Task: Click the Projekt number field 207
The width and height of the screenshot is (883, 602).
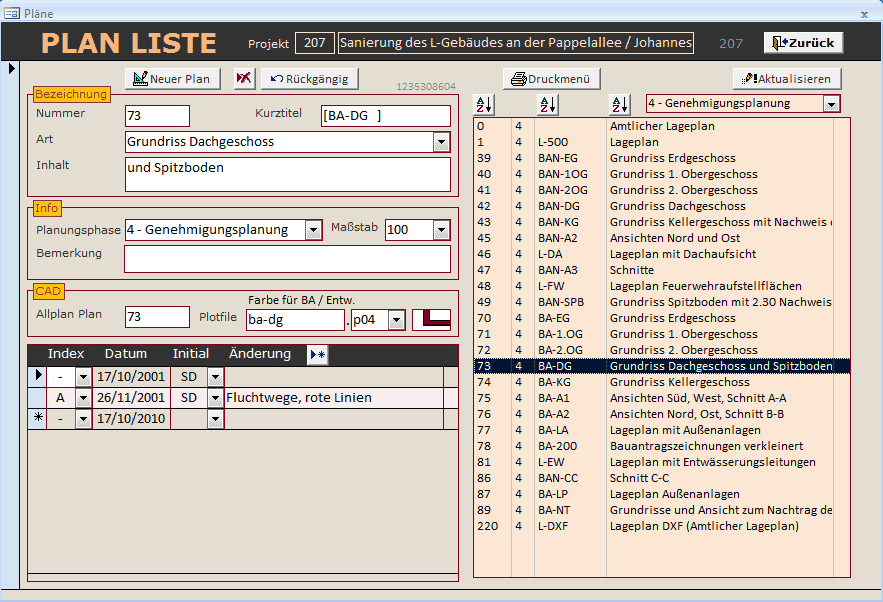Action: click(x=314, y=43)
